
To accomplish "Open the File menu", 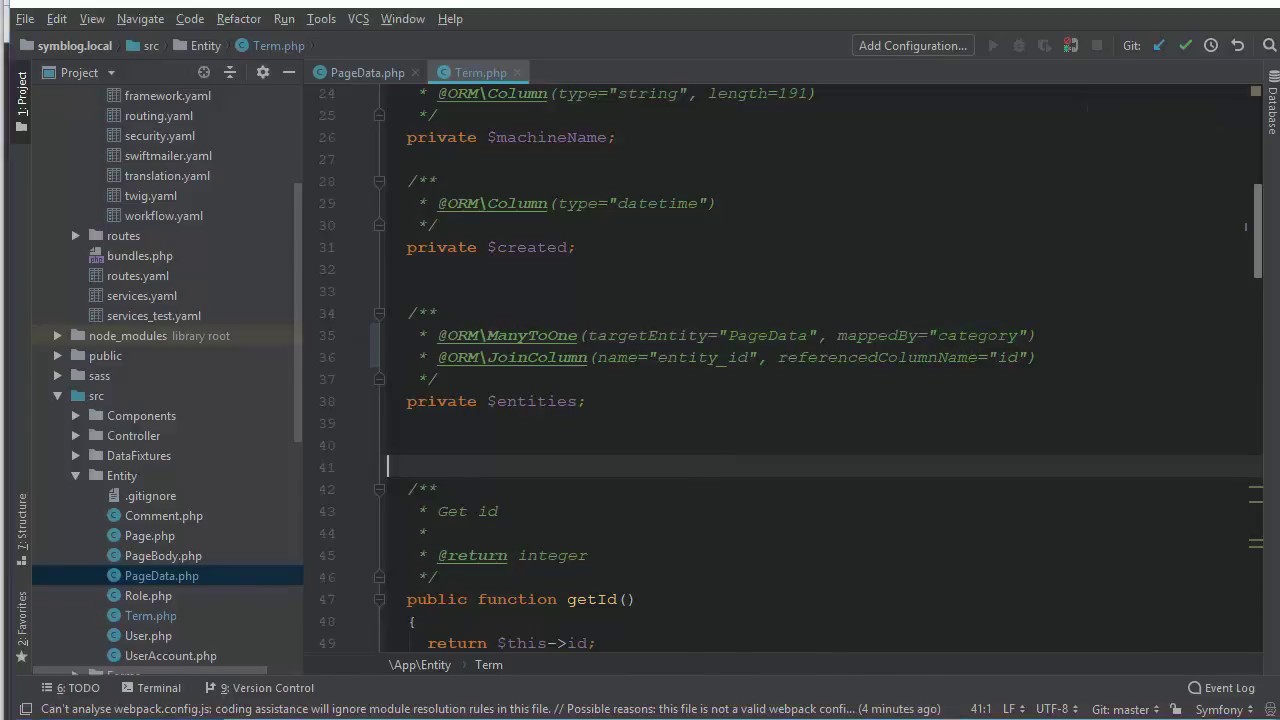I will pyautogui.click(x=25, y=18).
